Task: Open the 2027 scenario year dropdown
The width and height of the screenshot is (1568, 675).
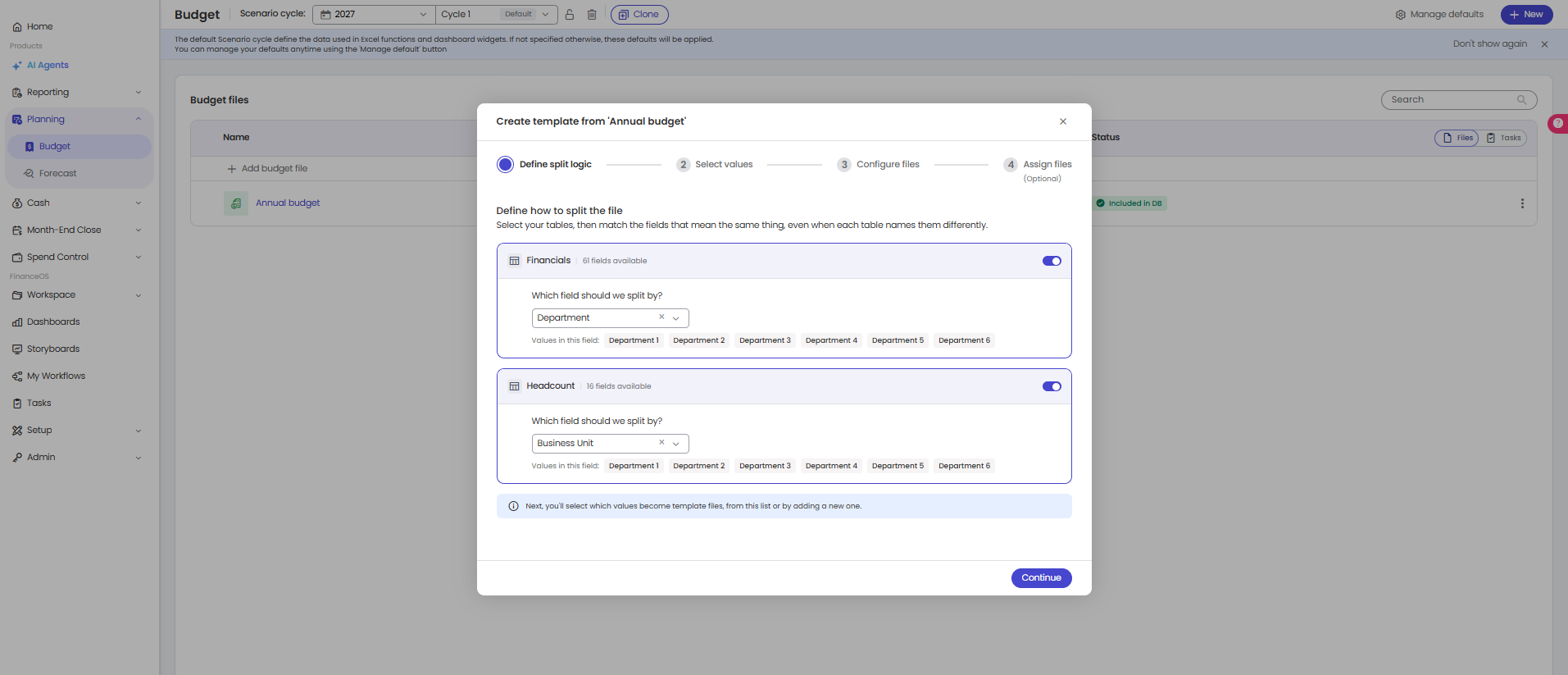Action: pos(374,15)
